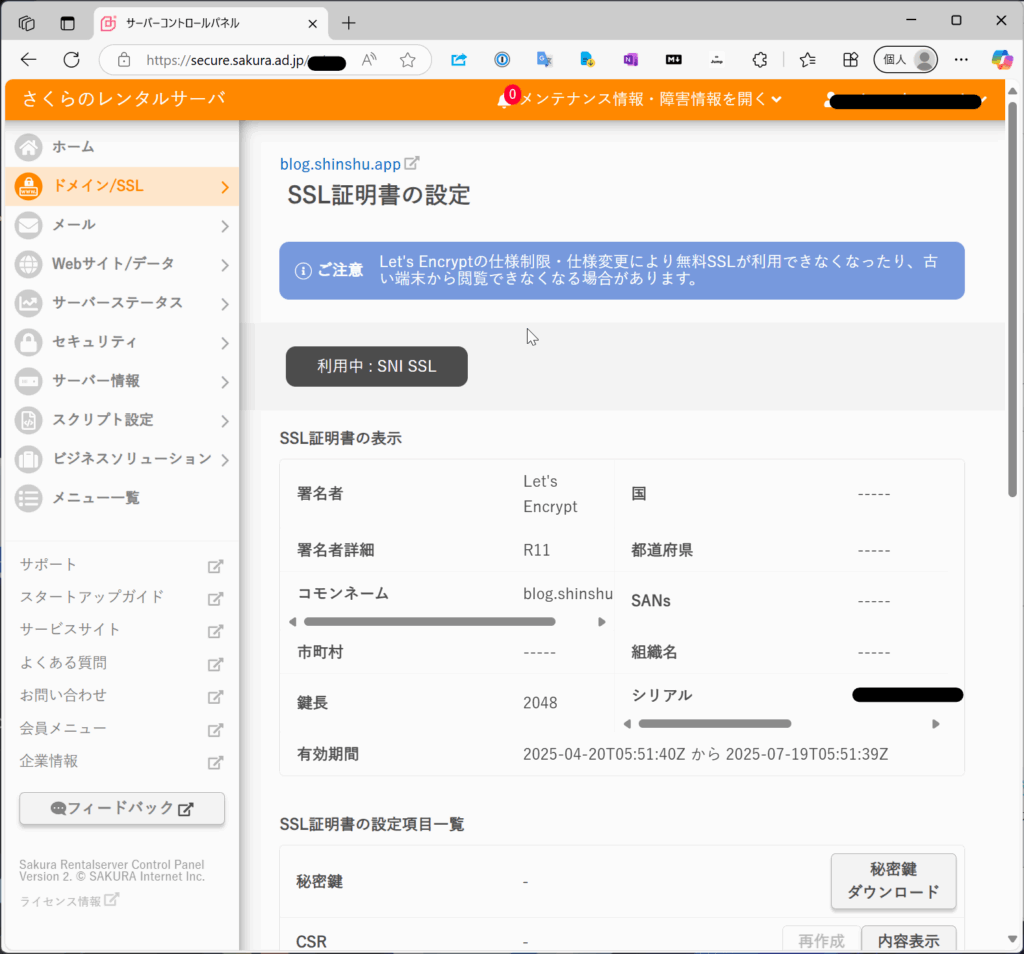The width and height of the screenshot is (1024, 954).
Task: Open the Favorites list
Action: click(807, 60)
